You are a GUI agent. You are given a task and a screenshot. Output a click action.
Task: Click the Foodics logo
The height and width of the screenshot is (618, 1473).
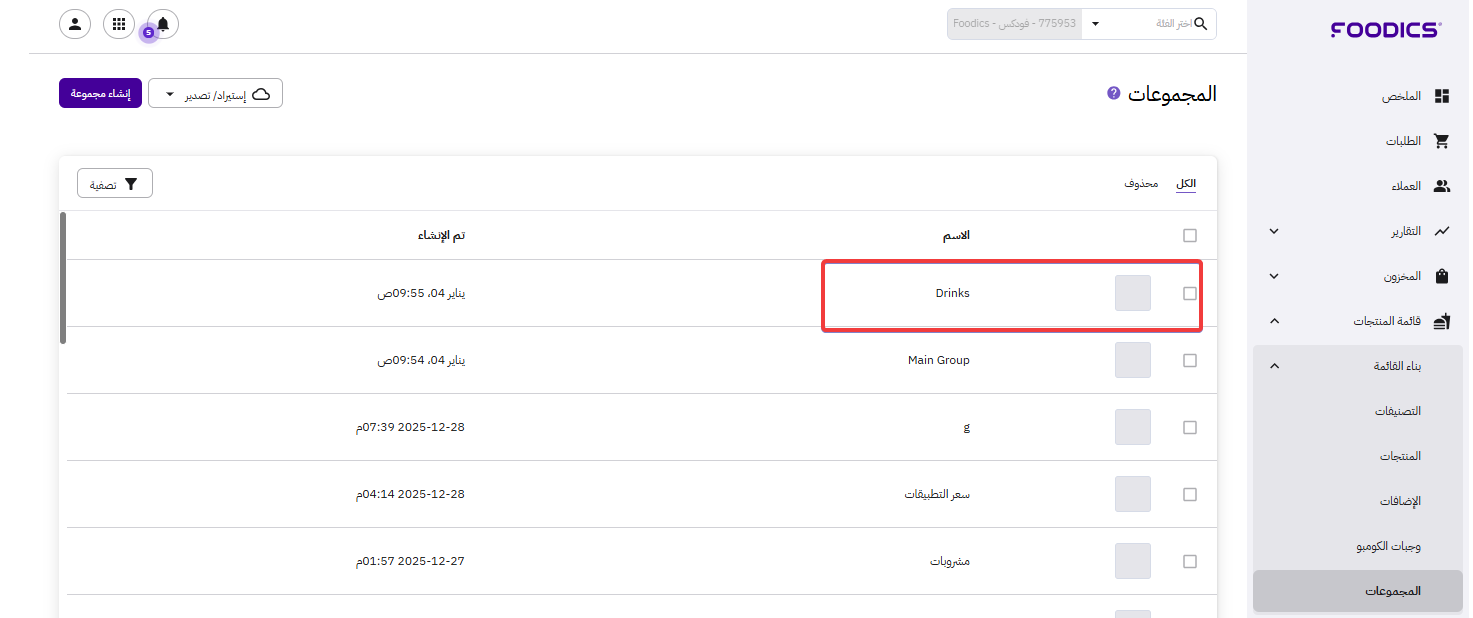tap(1385, 30)
